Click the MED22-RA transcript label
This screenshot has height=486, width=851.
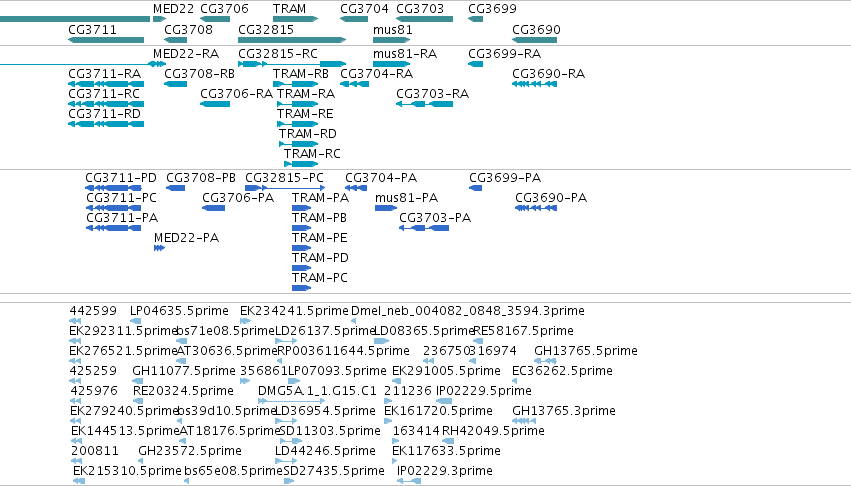tap(186, 54)
